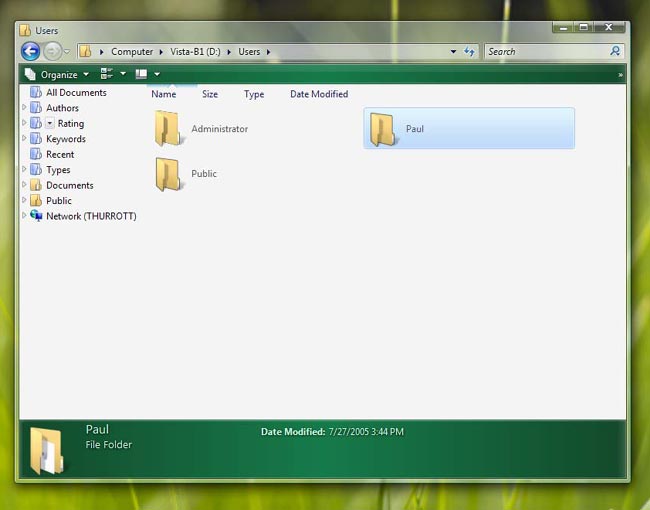Select the Public folder in file list
Viewport: 650px width, 510px height.
tap(167, 174)
